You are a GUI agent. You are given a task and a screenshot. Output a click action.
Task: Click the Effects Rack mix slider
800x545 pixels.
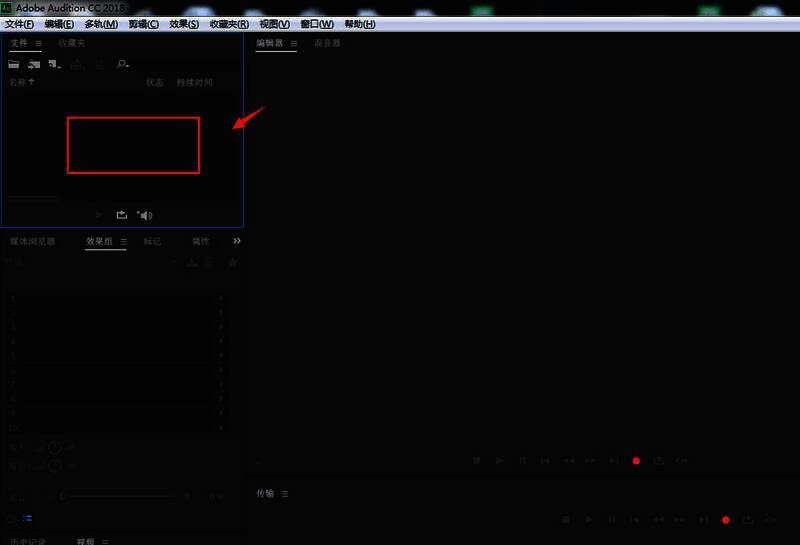[x=120, y=496]
